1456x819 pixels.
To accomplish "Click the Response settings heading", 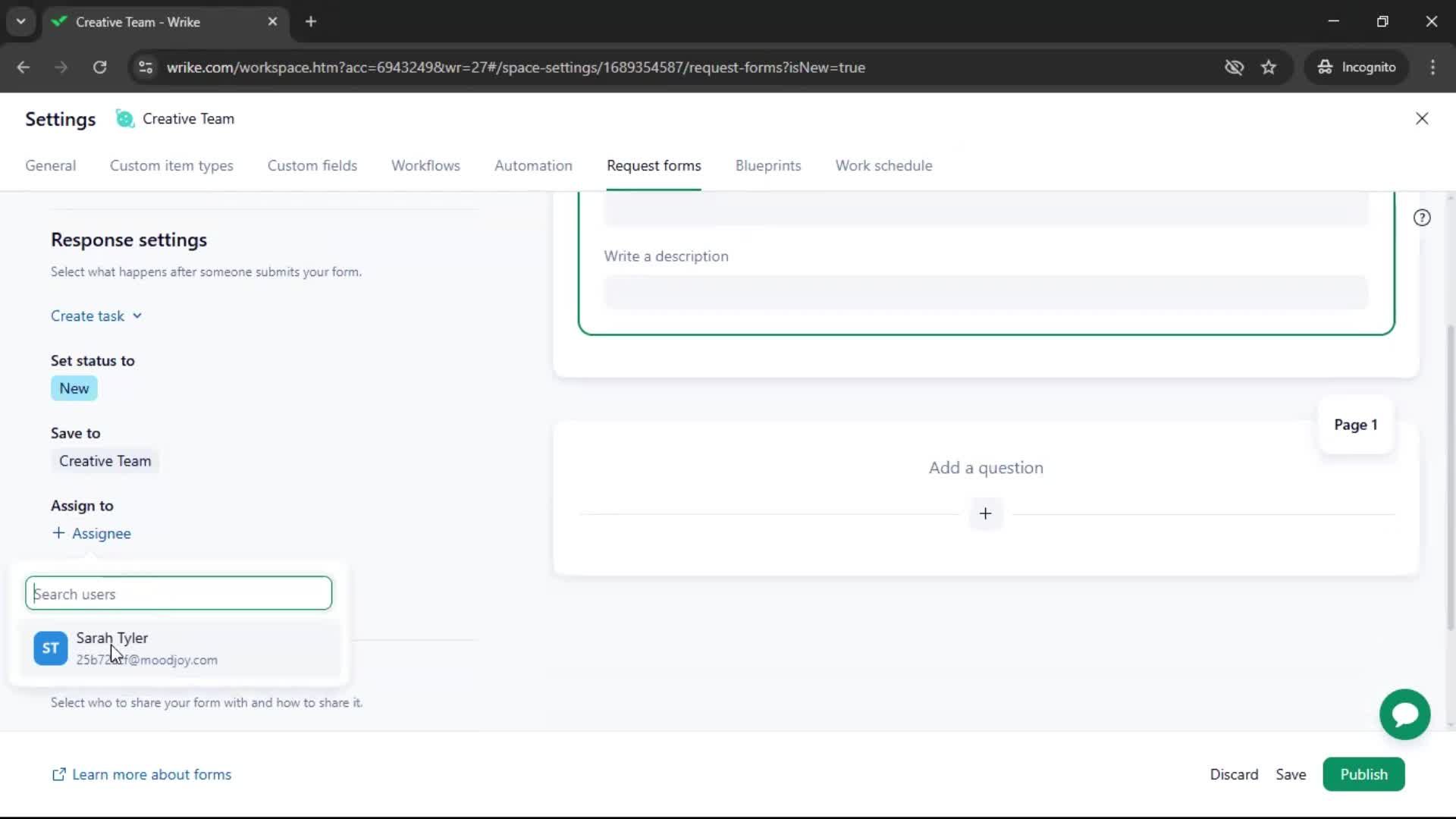I will tap(129, 240).
